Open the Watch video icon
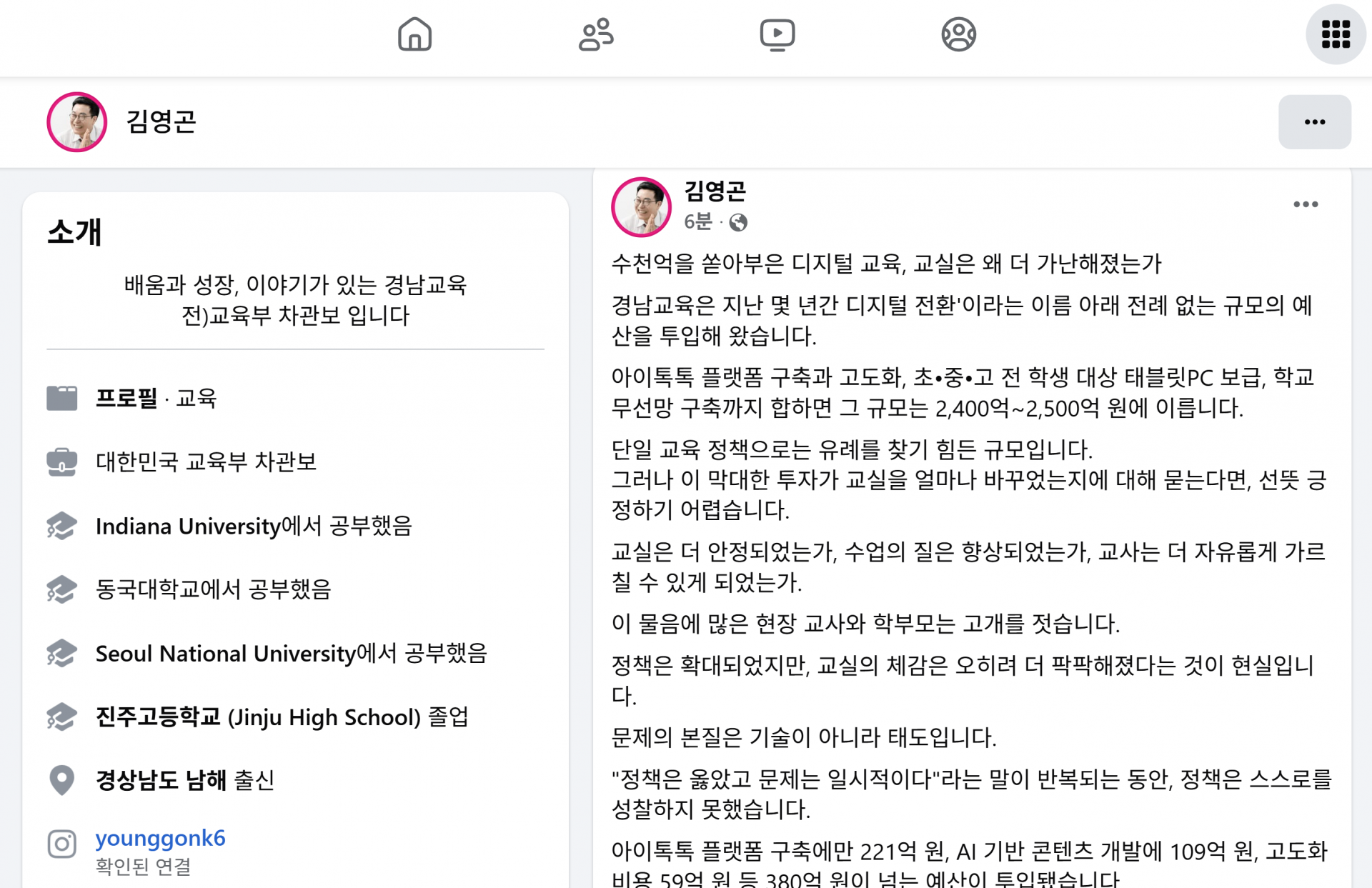The width and height of the screenshot is (1372, 888). (x=777, y=34)
